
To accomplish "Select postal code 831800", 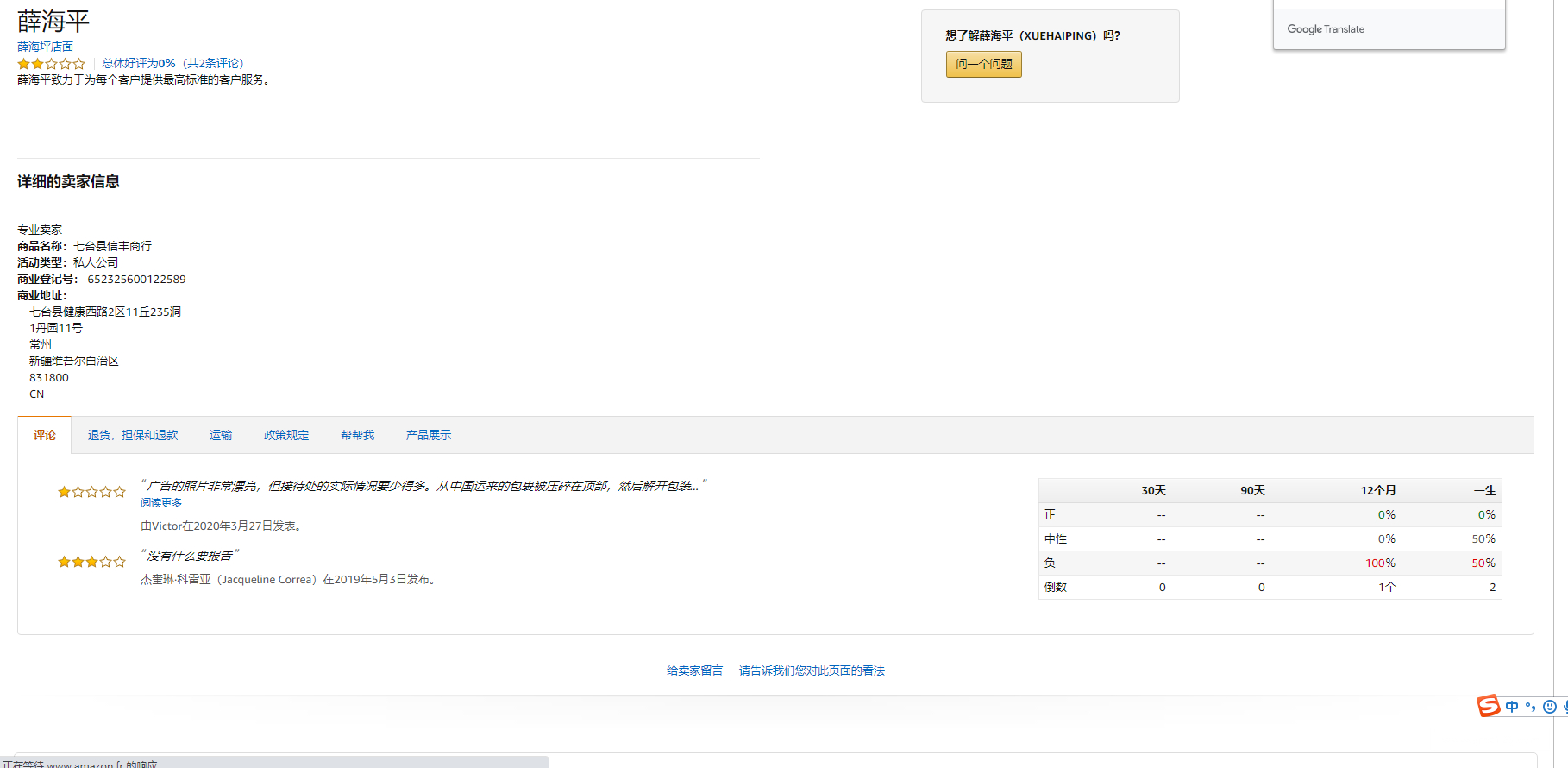I will [49, 377].
